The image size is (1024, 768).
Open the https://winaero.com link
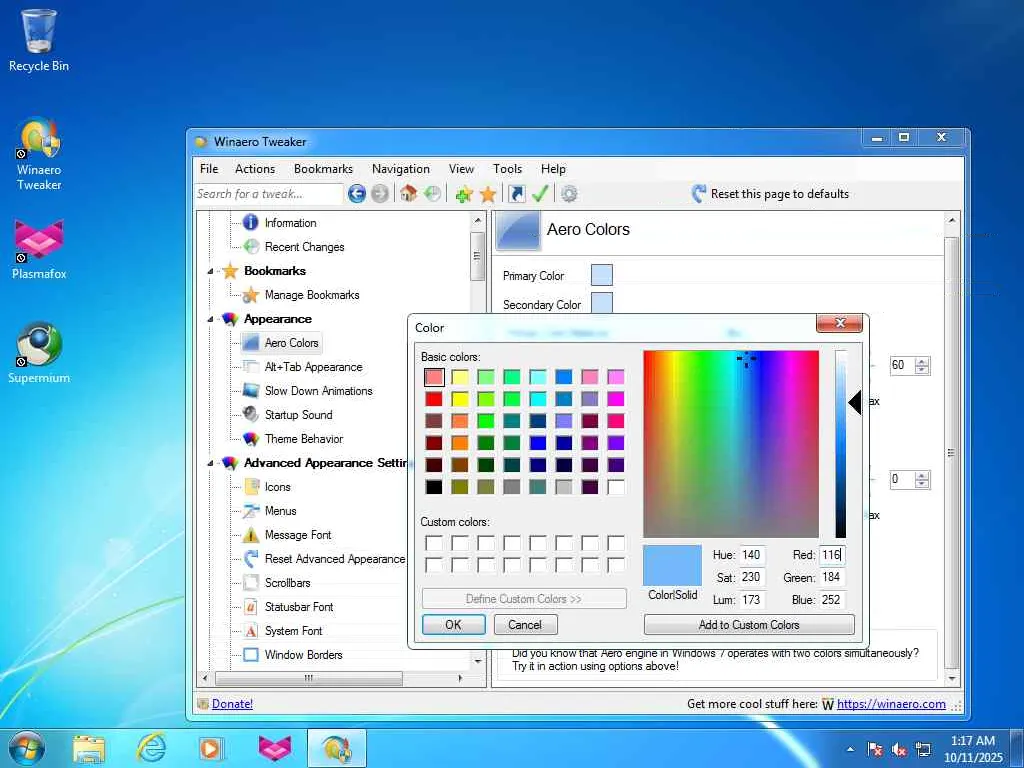(891, 704)
